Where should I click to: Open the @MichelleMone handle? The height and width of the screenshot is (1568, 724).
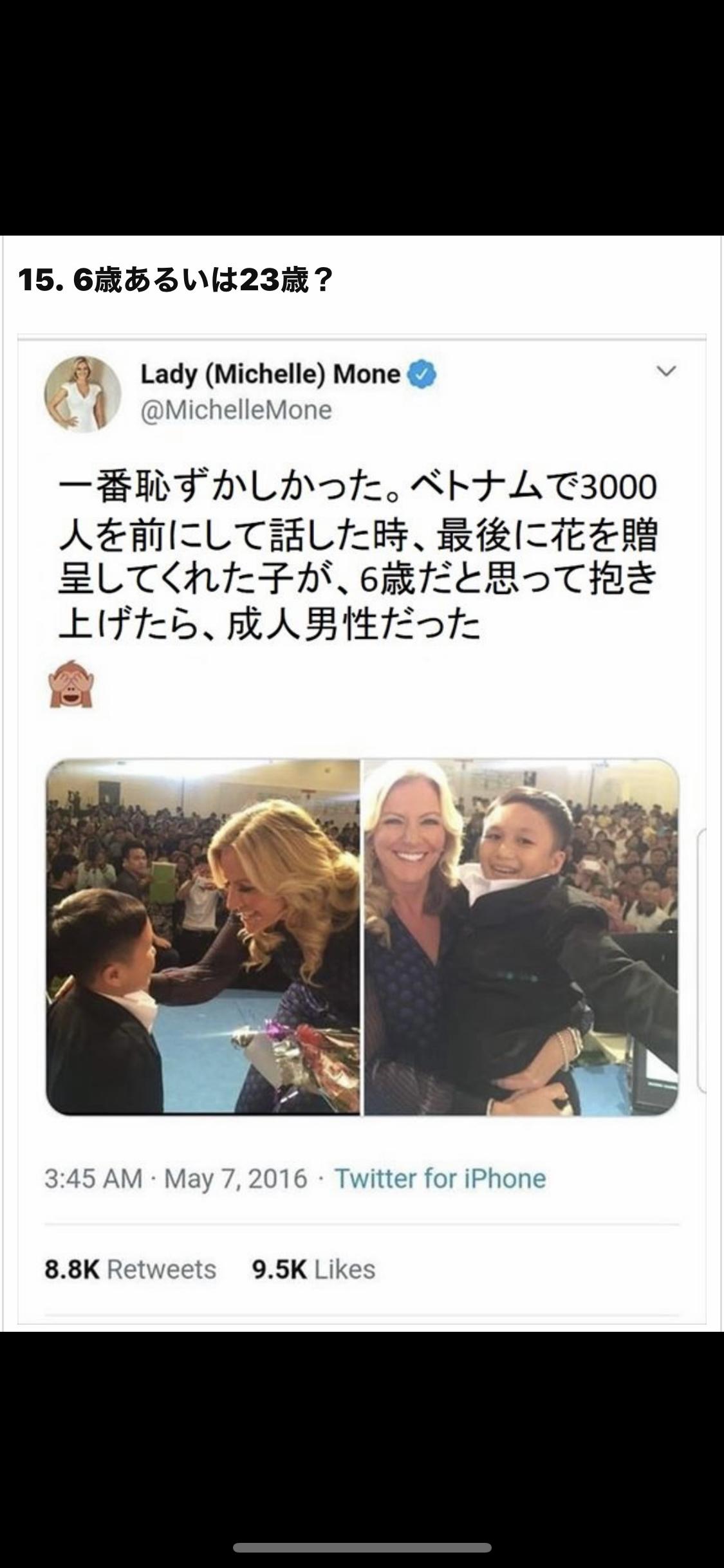point(236,410)
